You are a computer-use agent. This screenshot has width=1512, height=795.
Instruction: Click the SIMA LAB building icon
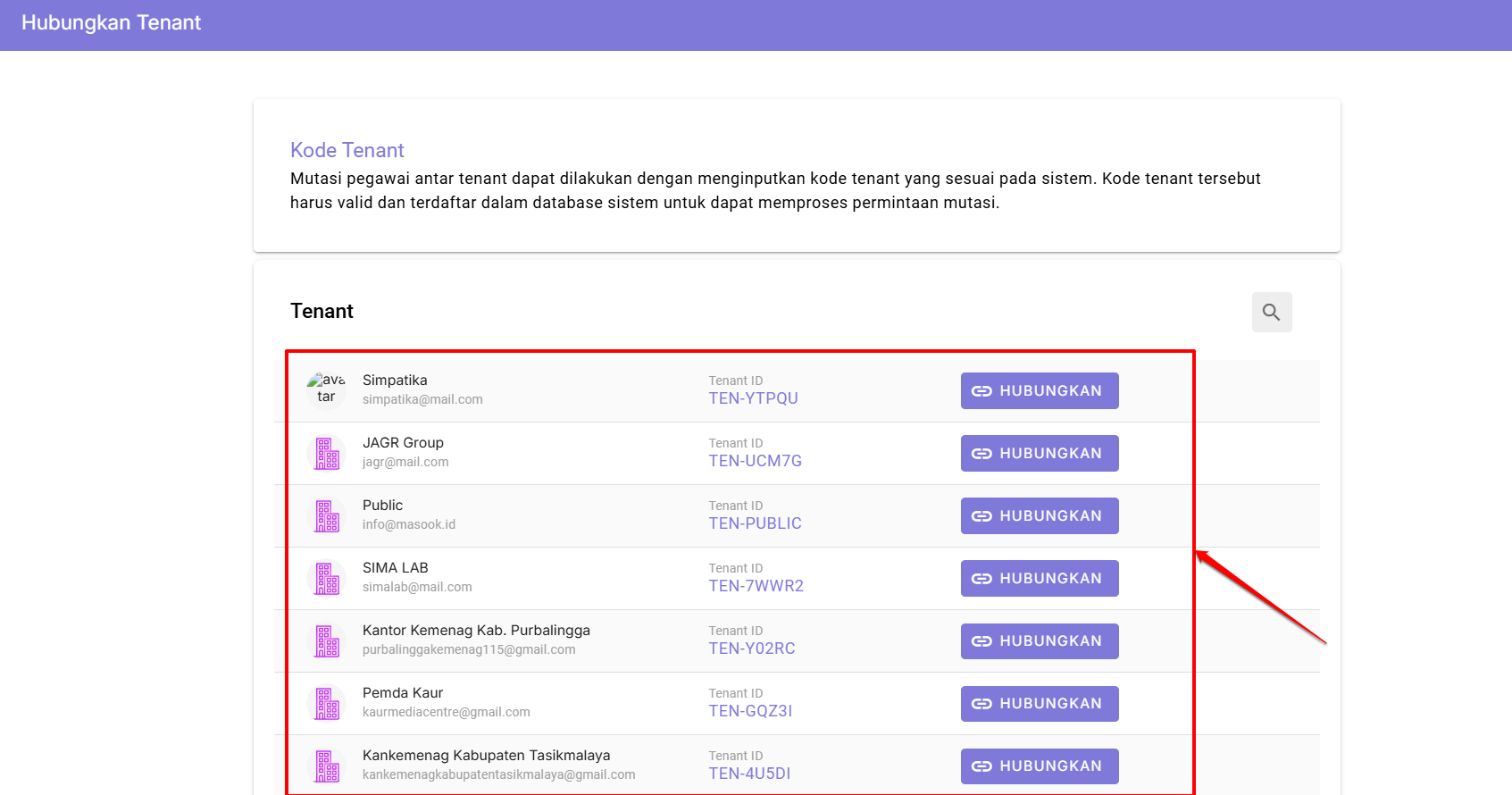[x=327, y=578]
